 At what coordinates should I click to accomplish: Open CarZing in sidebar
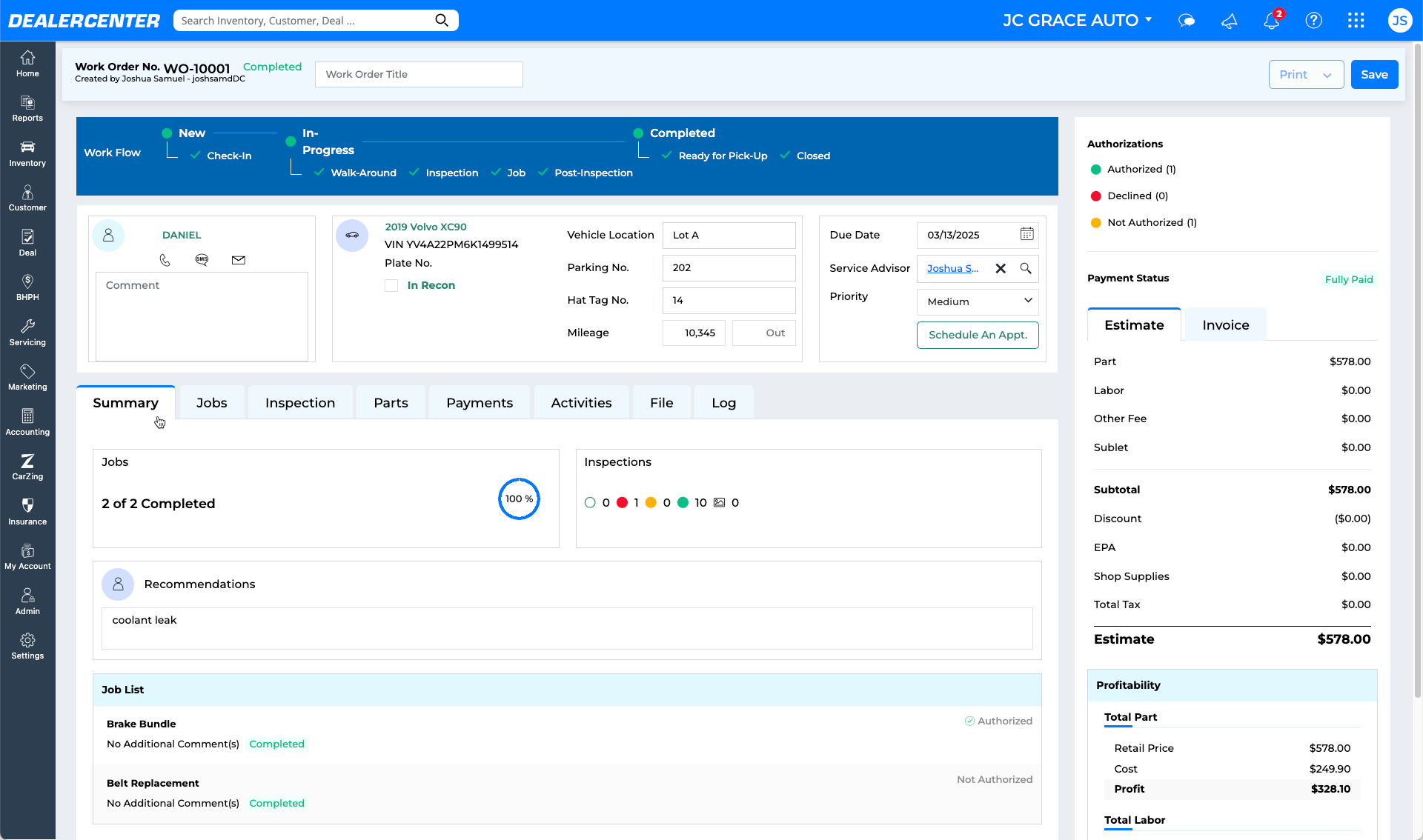[27, 467]
